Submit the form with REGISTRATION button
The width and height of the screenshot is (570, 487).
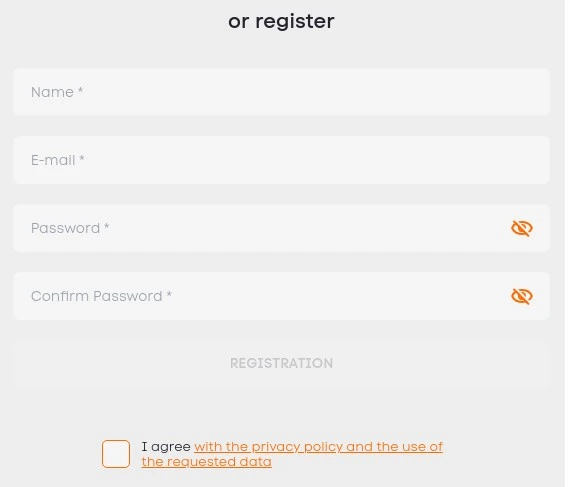click(x=281, y=363)
